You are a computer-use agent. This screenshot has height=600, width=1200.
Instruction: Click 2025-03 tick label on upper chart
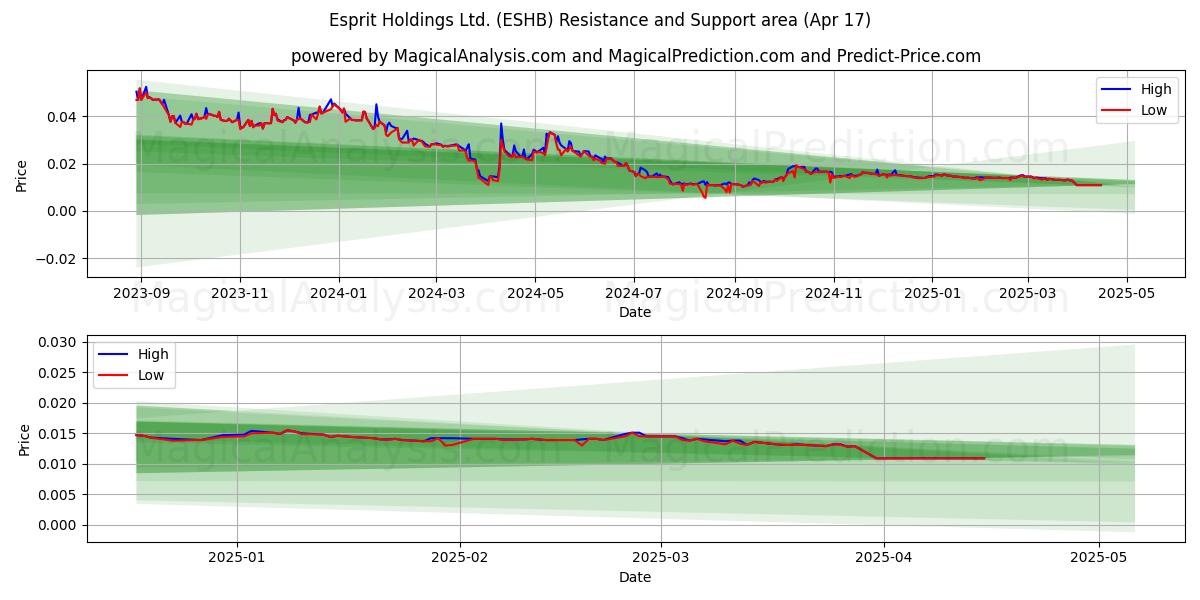[x=1029, y=293]
